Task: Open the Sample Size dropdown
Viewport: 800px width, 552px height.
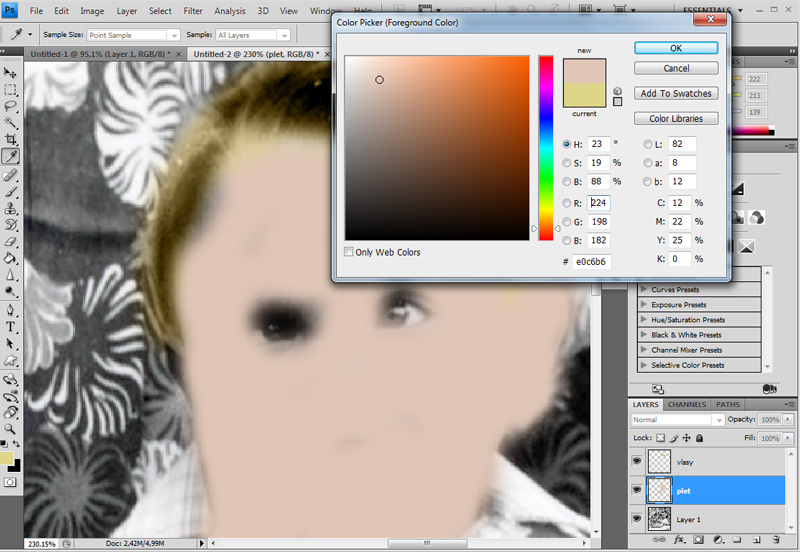Action: [x=132, y=34]
